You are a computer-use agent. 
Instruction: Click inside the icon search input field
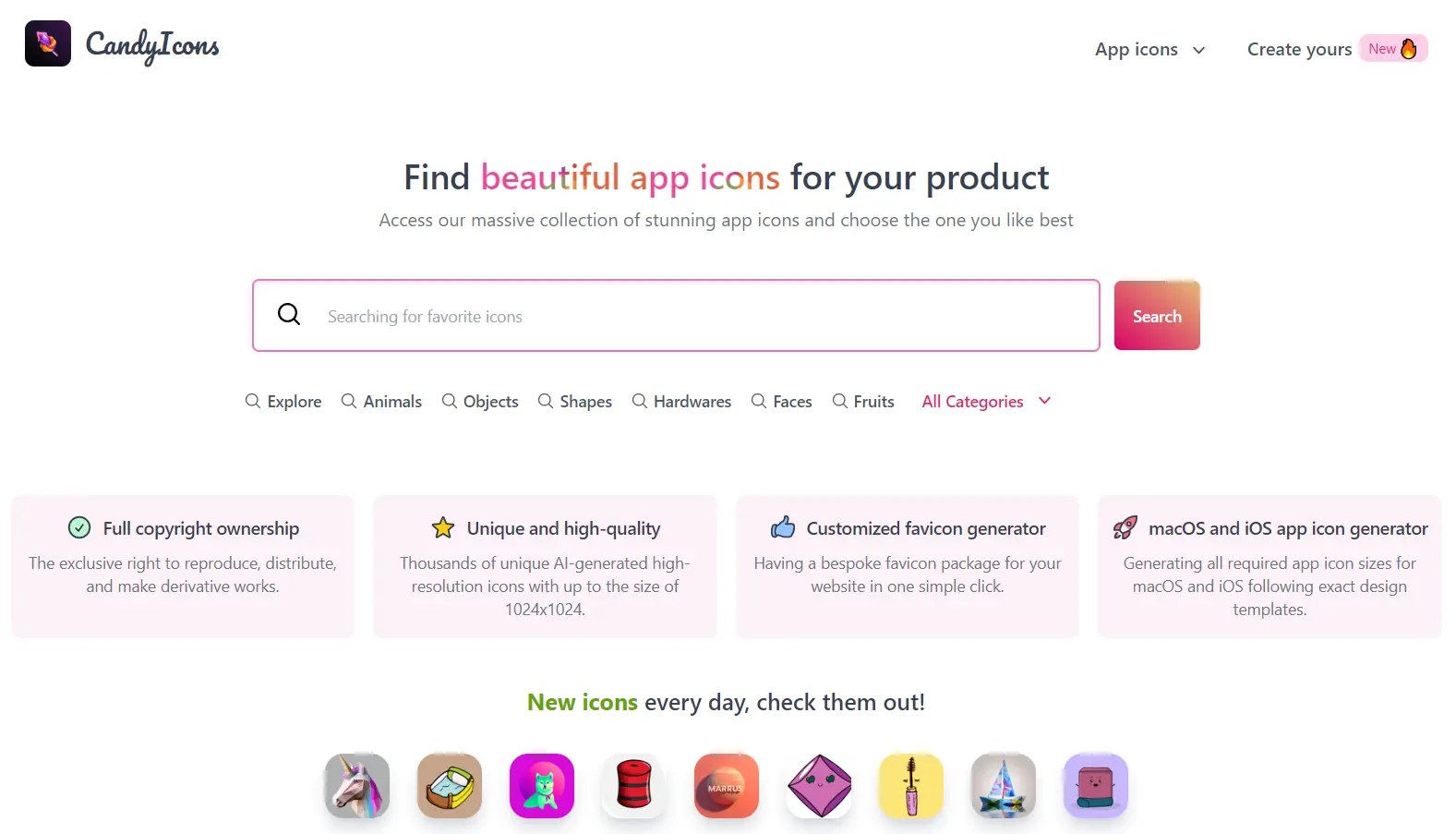[646, 315]
